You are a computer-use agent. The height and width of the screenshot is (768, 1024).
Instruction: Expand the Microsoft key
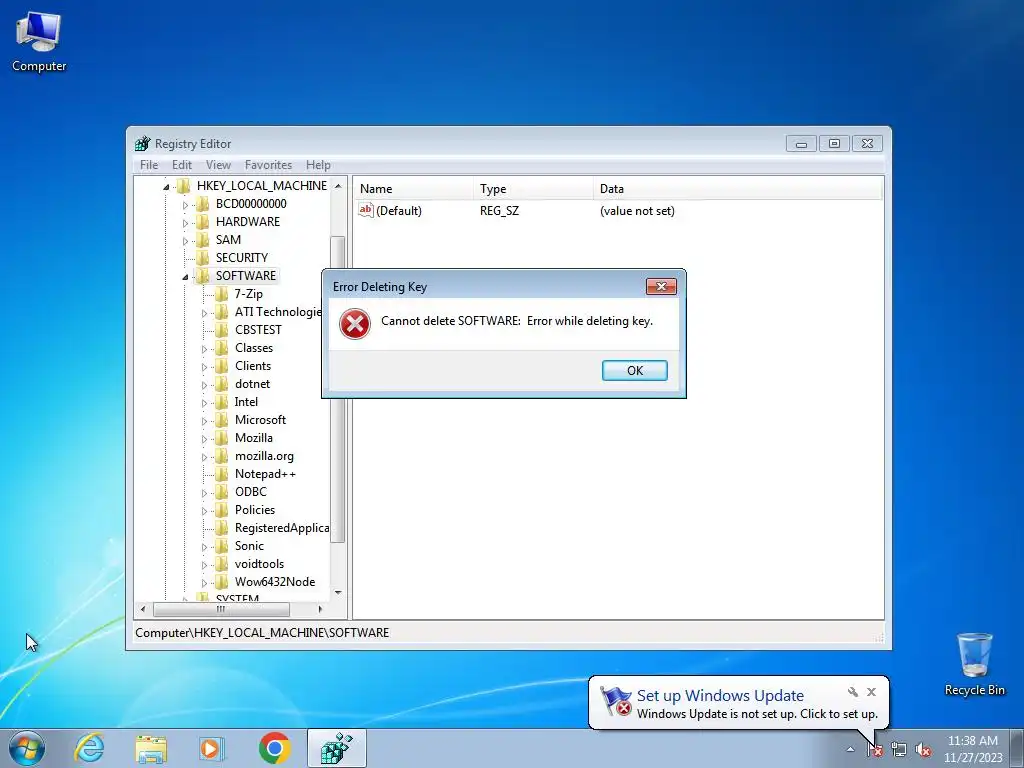(x=204, y=421)
